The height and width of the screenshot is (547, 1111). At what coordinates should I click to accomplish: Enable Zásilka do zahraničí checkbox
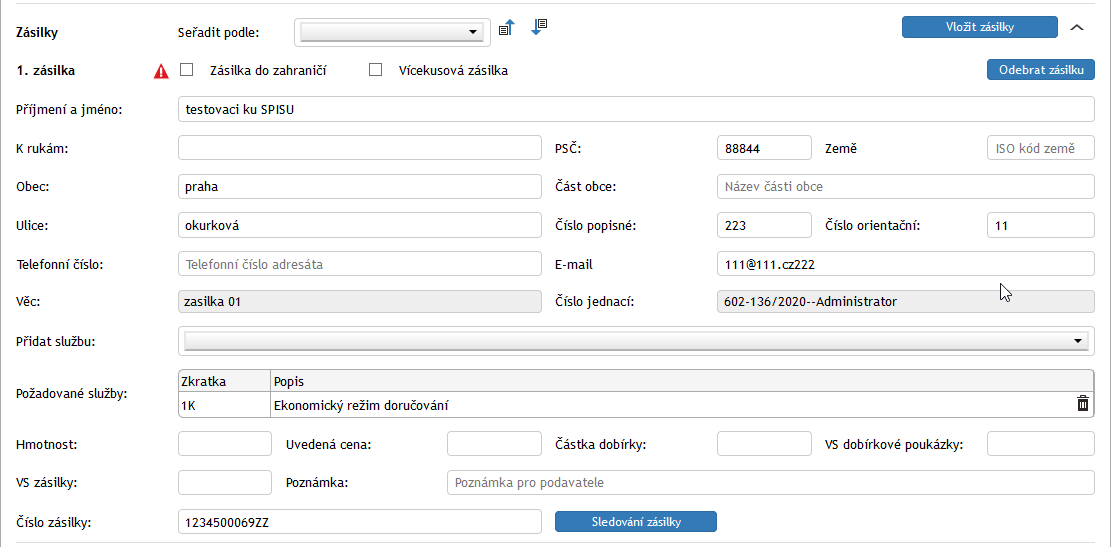[x=186, y=70]
